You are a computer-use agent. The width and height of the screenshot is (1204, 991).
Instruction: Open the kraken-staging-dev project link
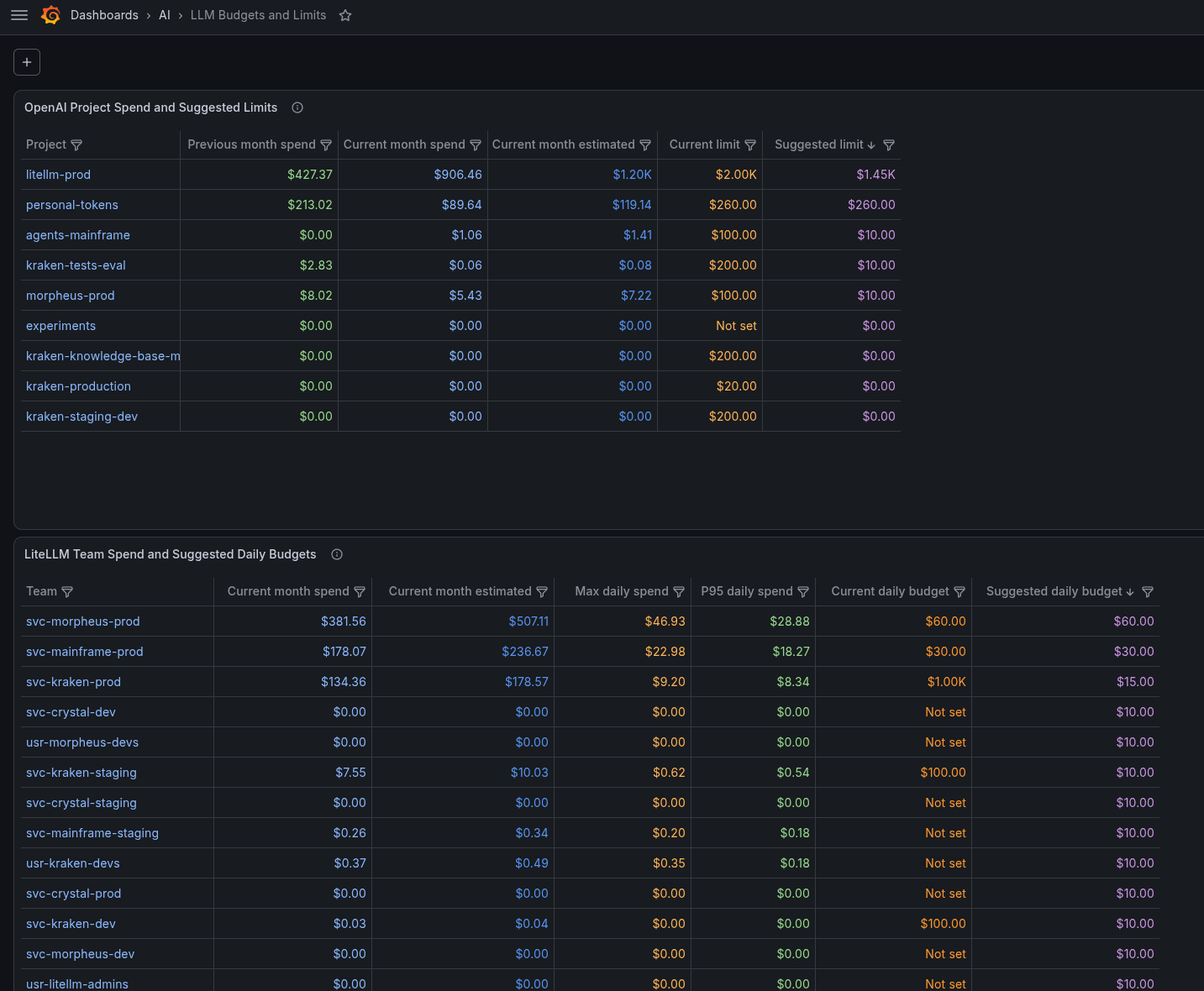point(81,417)
